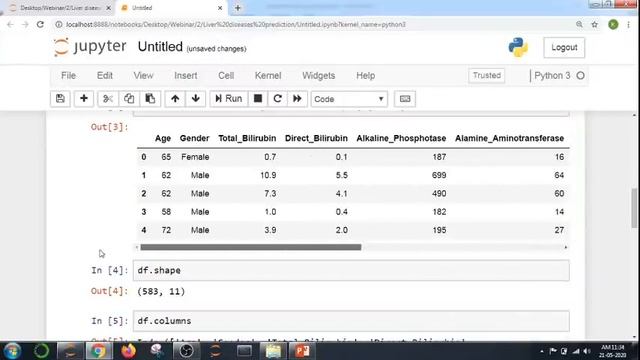Click the Gender cell reading Female
Image resolution: width=640 pixels, height=360 pixels.
pos(195,157)
